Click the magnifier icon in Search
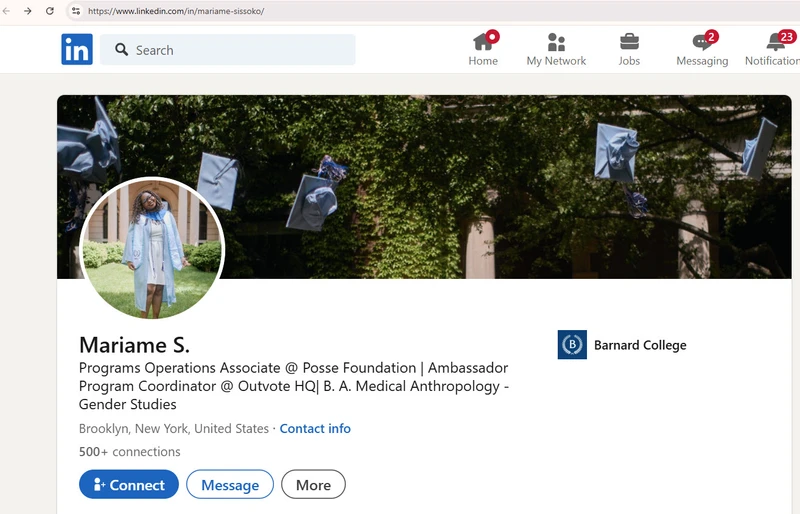The image size is (800, 514). pos(122,50)
